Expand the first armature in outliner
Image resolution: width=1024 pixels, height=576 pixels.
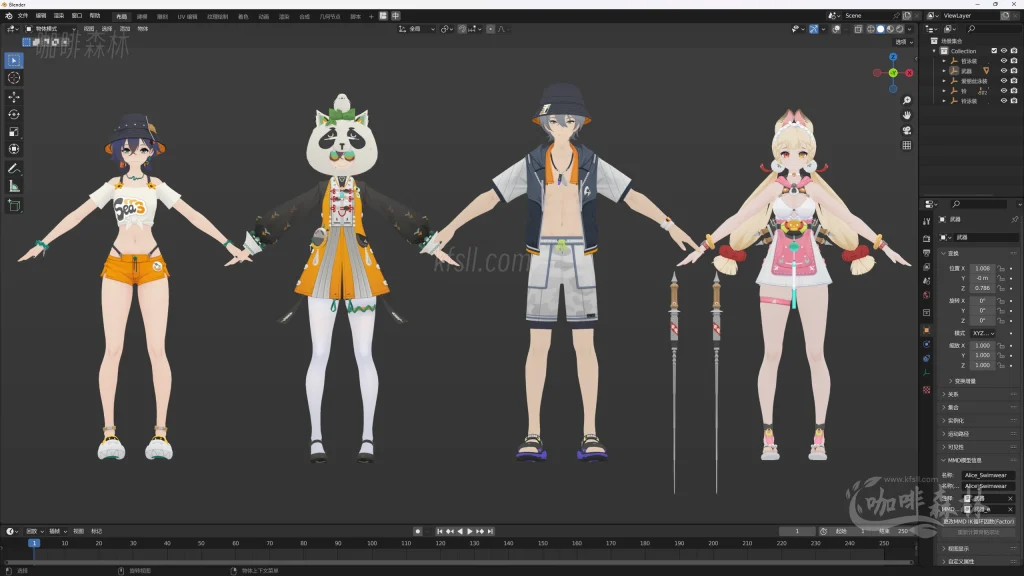[944, 61]
